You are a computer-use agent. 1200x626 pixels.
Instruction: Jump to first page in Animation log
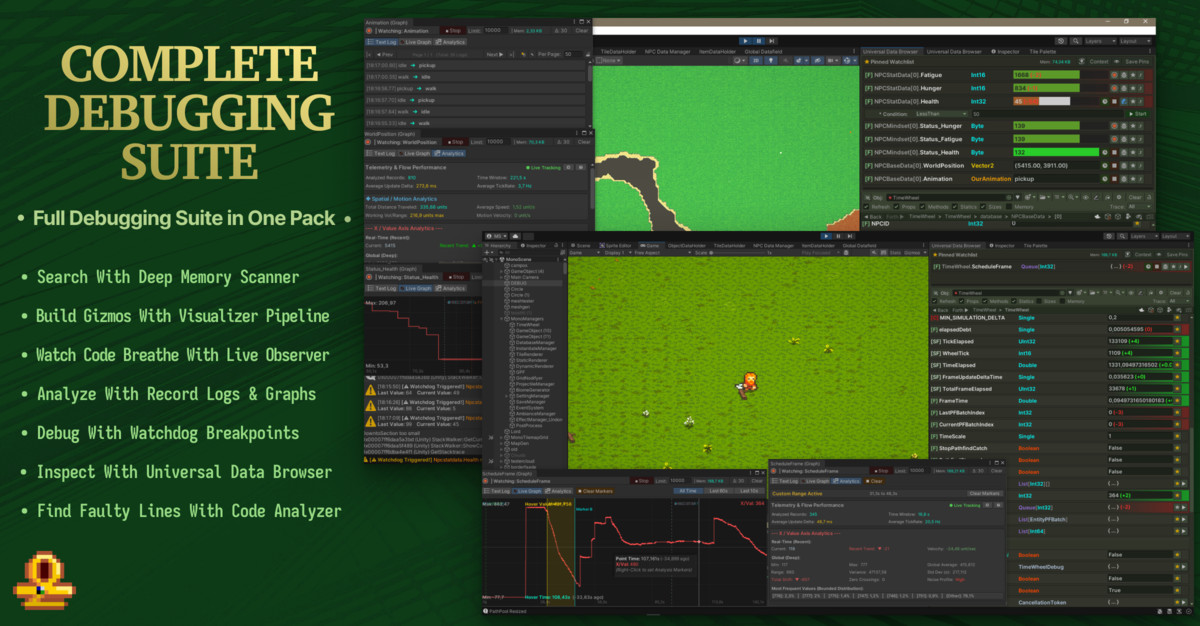(369, 54)
